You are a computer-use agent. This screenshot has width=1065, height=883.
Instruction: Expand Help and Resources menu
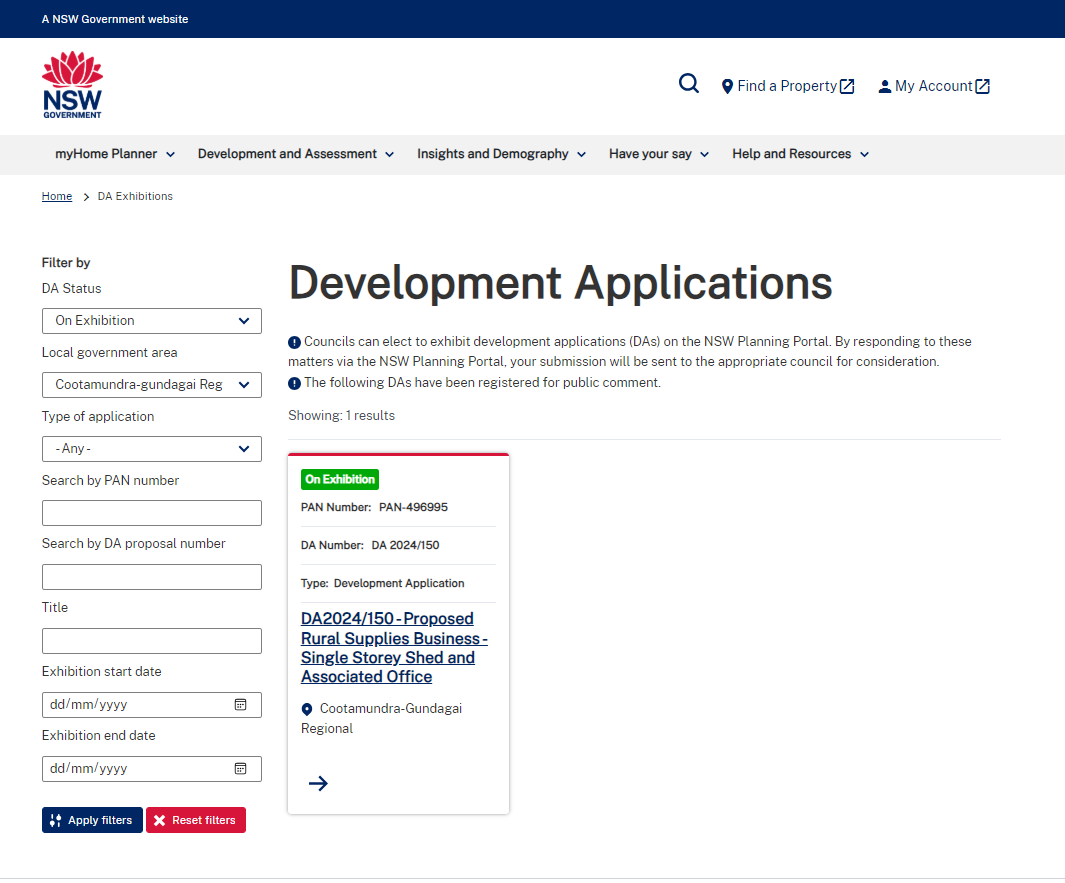click(x=800, y=154)
